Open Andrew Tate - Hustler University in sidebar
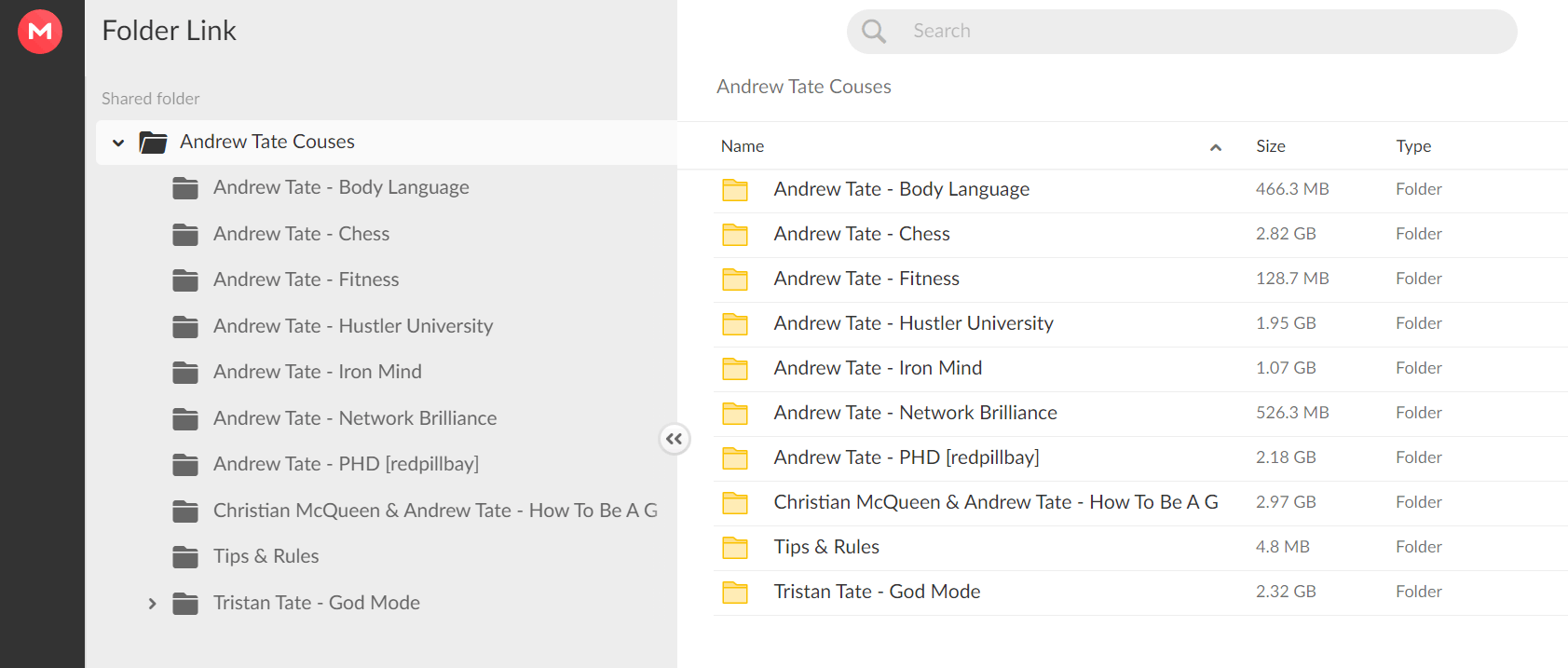The height and width of the screenshot is (668, 1568). (x=353, y=326)
